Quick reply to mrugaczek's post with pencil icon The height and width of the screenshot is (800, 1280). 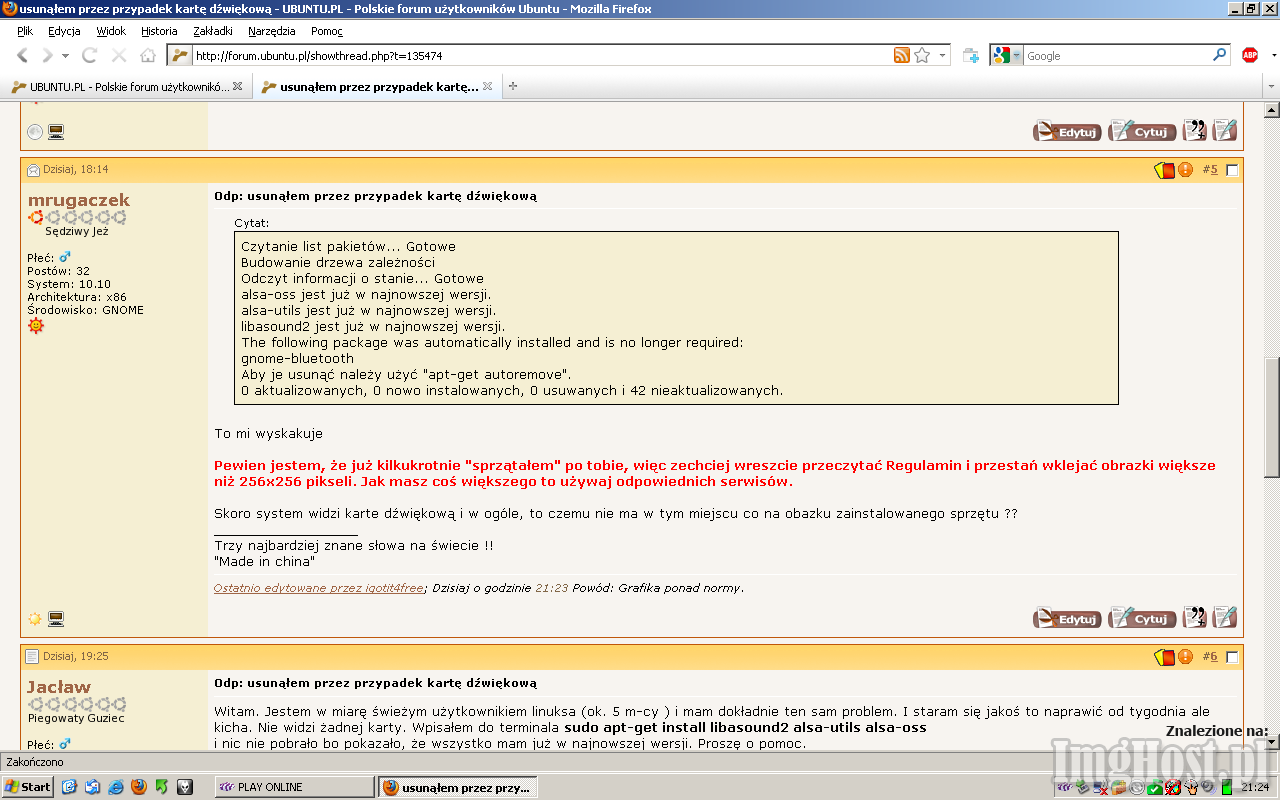point(1225,618)
